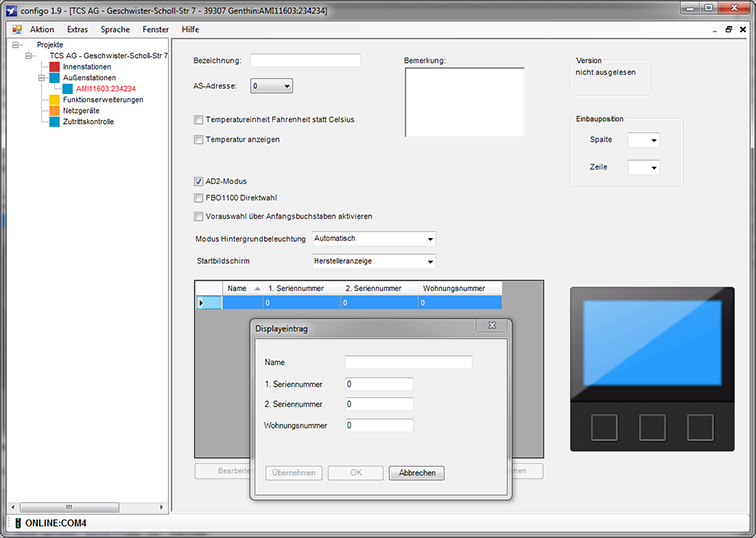756x538 pixels.
Task: Click Abbrechen in Displayeintrag dialog
Action: (416, 473)
